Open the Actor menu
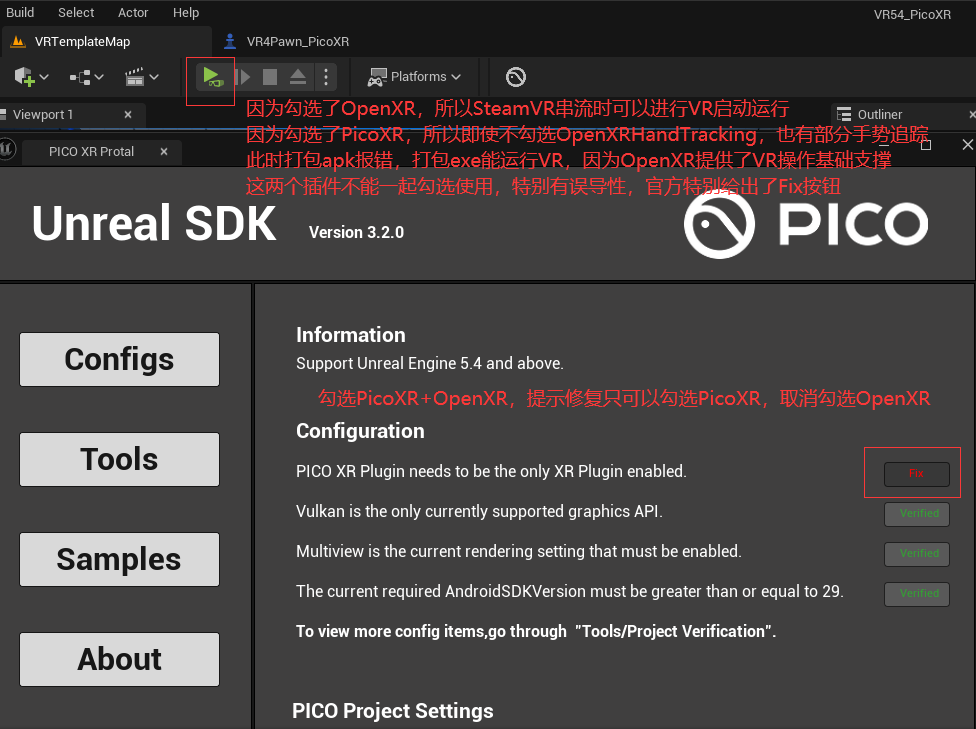This screenshot has width=976, height=729. click(133, 12)
